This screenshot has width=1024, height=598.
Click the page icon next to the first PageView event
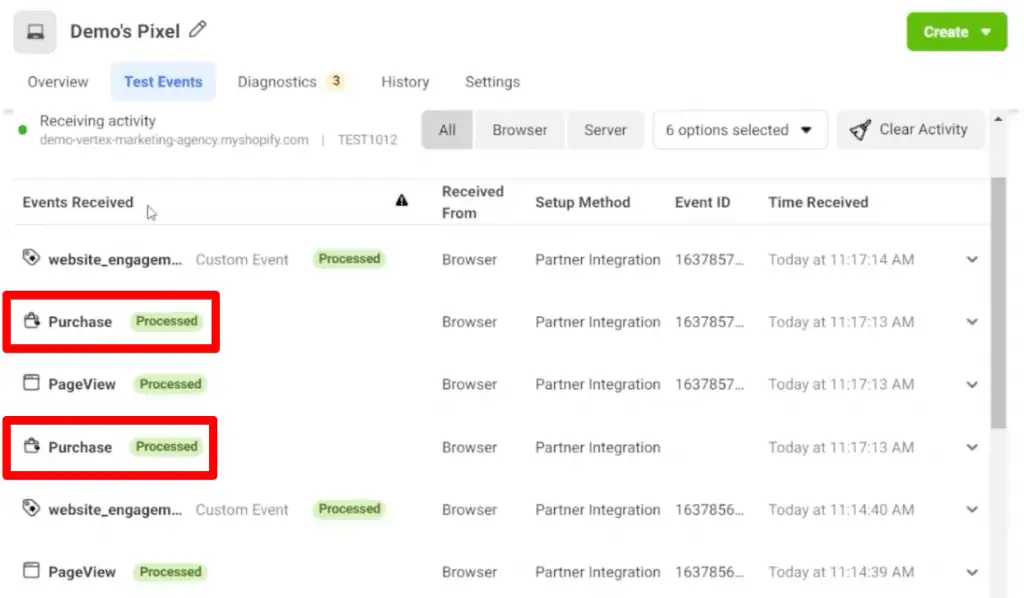point(31,384)
